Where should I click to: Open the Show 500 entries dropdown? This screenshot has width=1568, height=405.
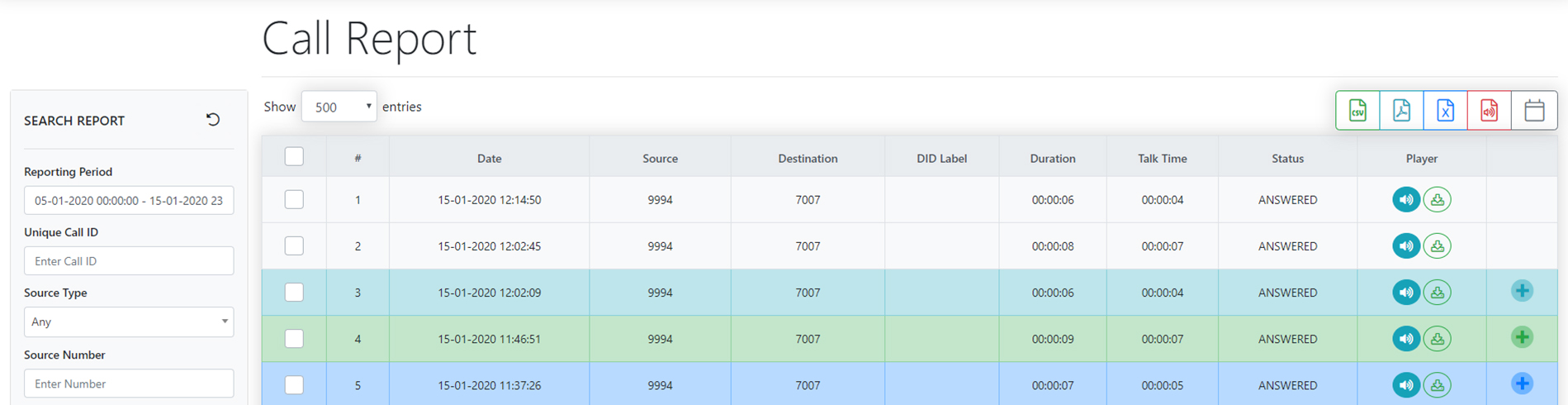pyautogui.click(x=339, y=107)
